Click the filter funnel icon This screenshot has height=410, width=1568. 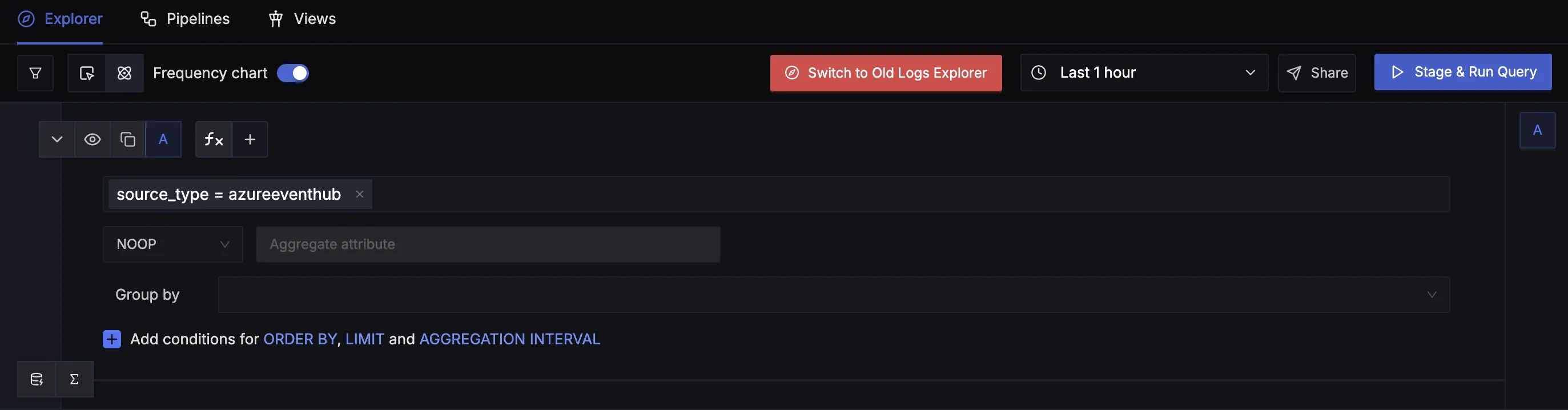tap(35, 73)
